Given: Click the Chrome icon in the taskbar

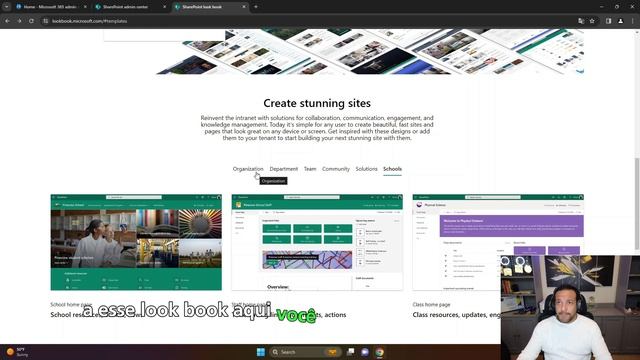Looking at the screenshot, I should tap(380, 352).
